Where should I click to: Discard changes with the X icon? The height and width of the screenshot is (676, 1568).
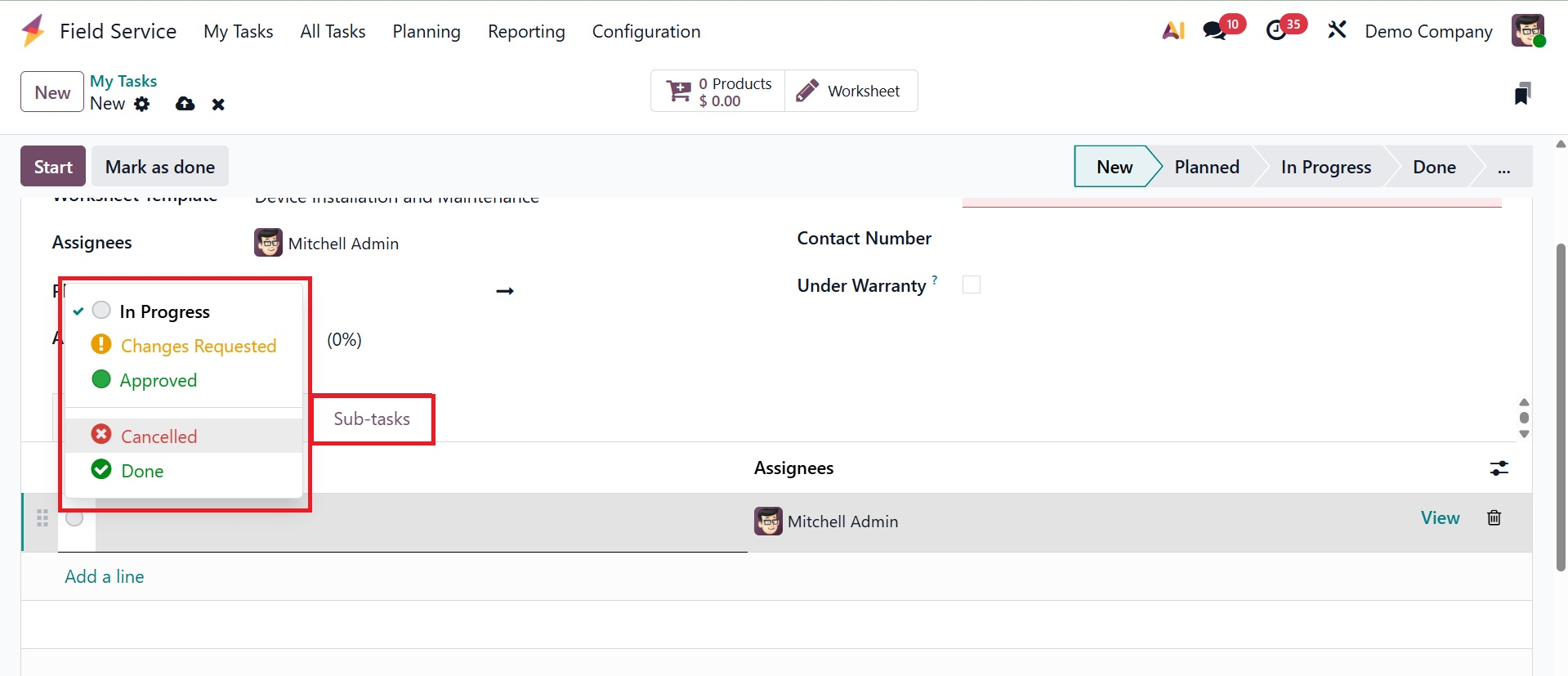218,104
